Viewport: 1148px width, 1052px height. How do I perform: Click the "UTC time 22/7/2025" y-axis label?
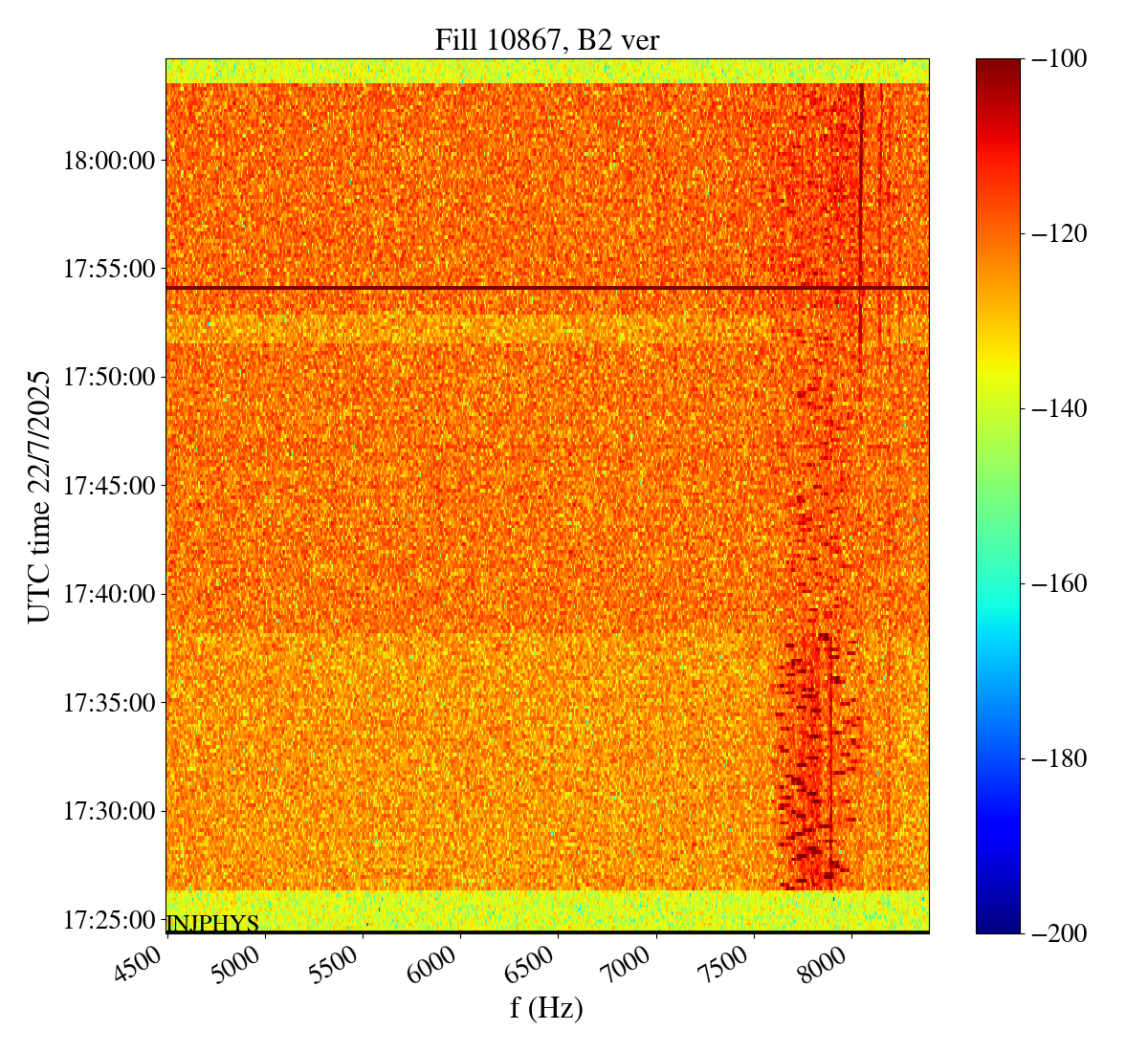39,495
